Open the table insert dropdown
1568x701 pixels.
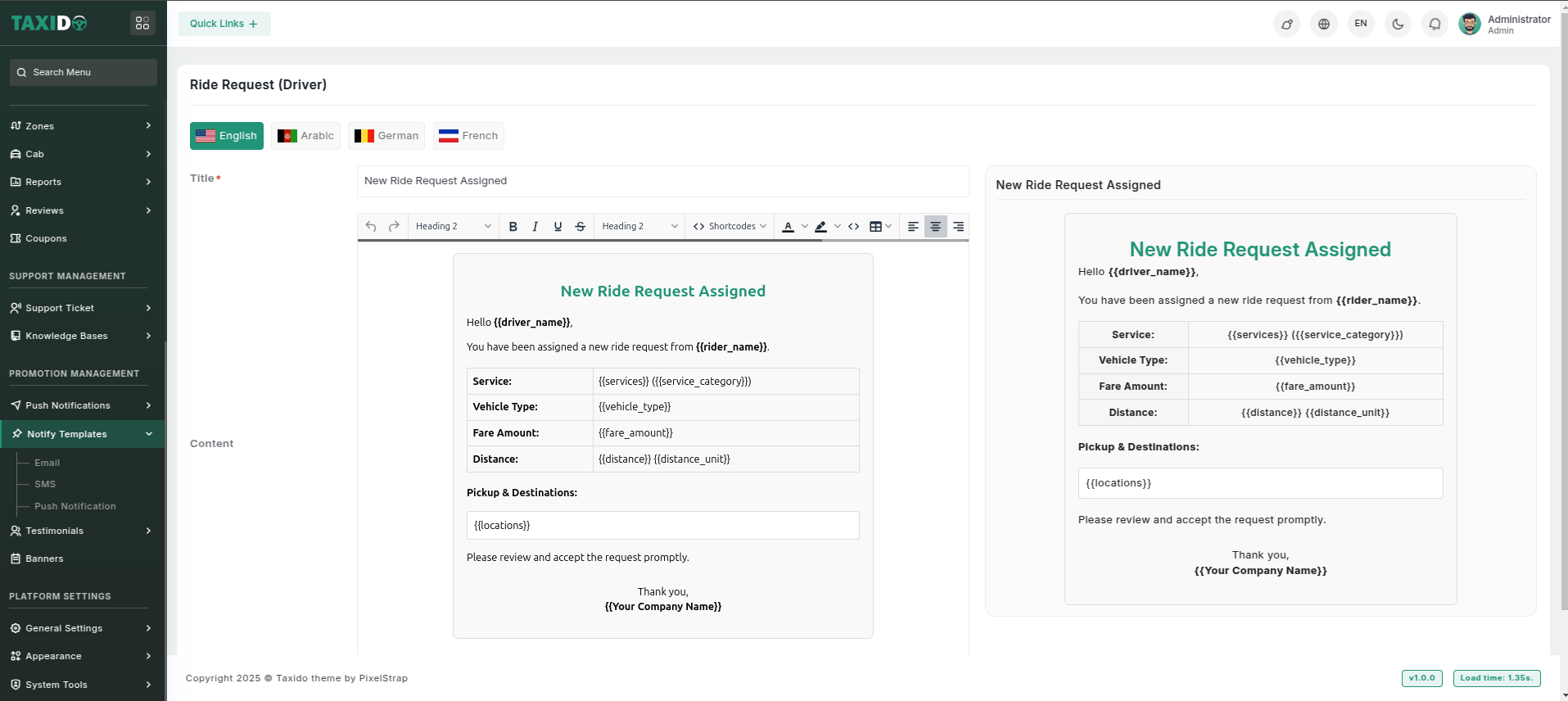click(879, 227)
